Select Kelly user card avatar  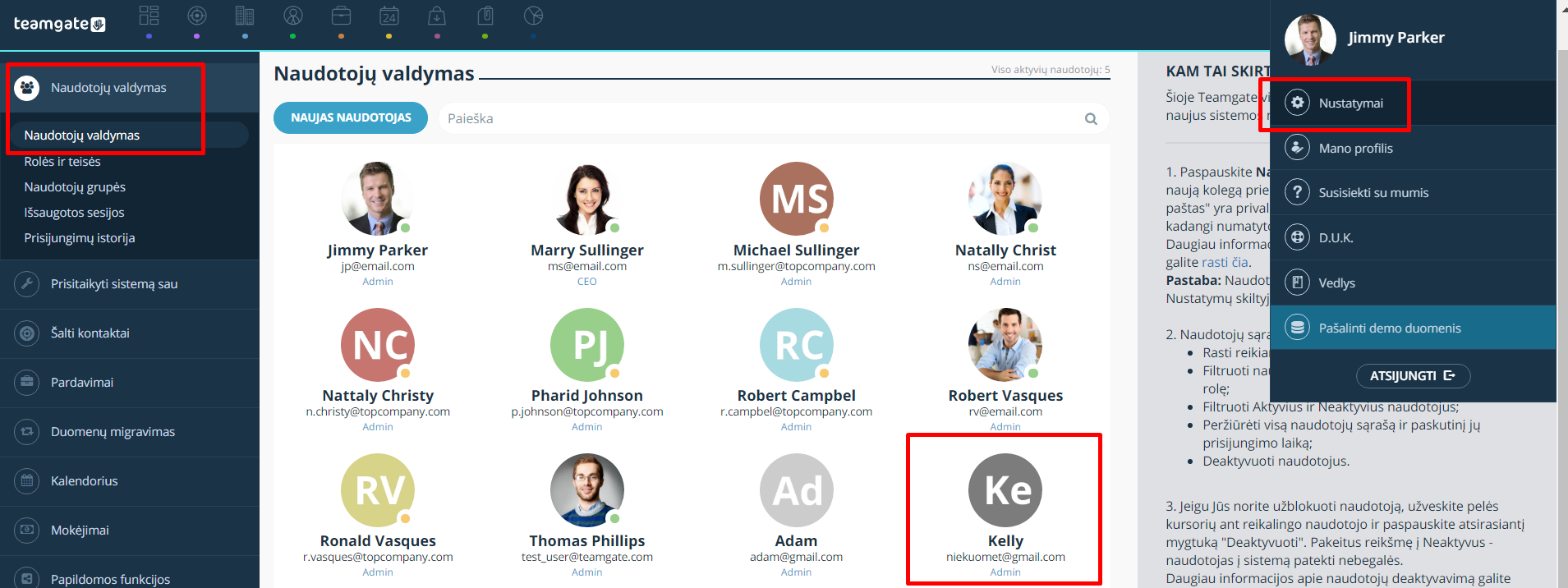point(1005,490)
